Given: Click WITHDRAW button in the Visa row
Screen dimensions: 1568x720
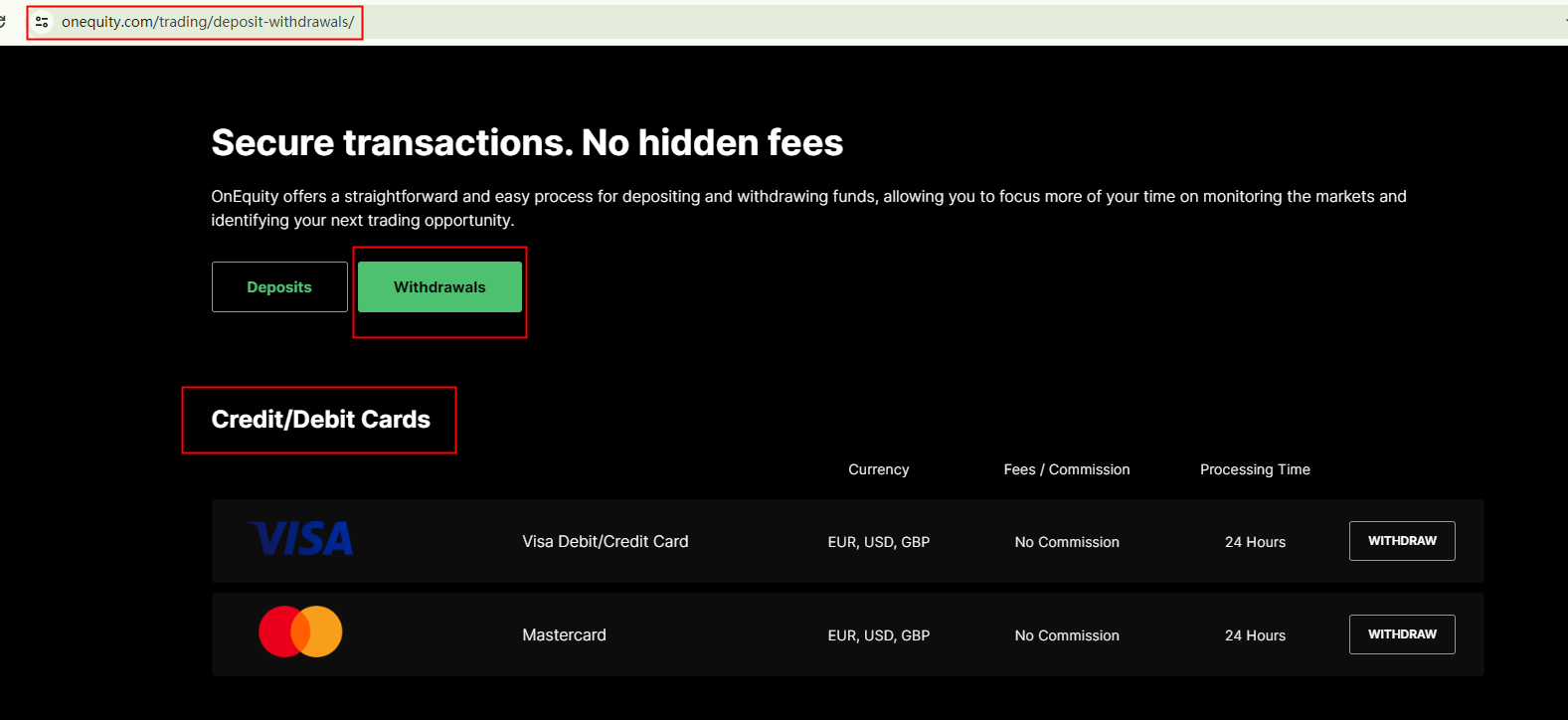Looking at the screenshot, I should (x=1402, y=541).
